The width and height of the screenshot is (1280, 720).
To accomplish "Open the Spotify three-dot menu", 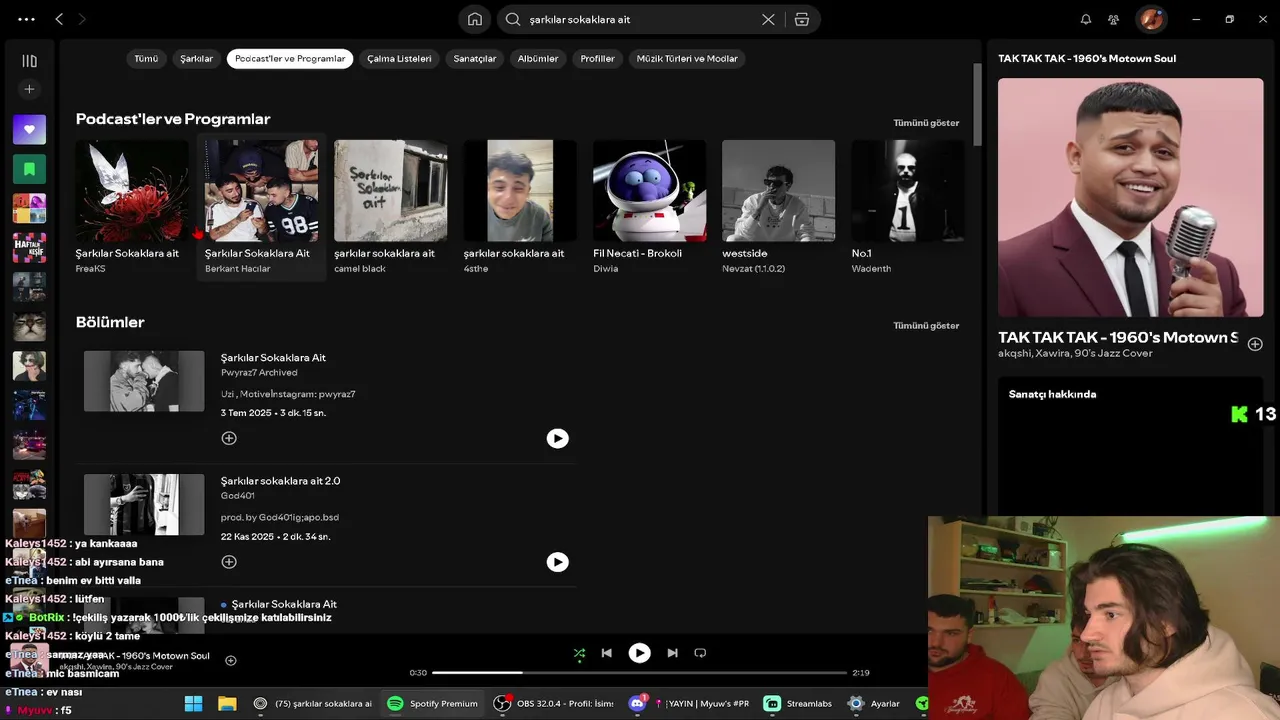I will tap(27, 19).
